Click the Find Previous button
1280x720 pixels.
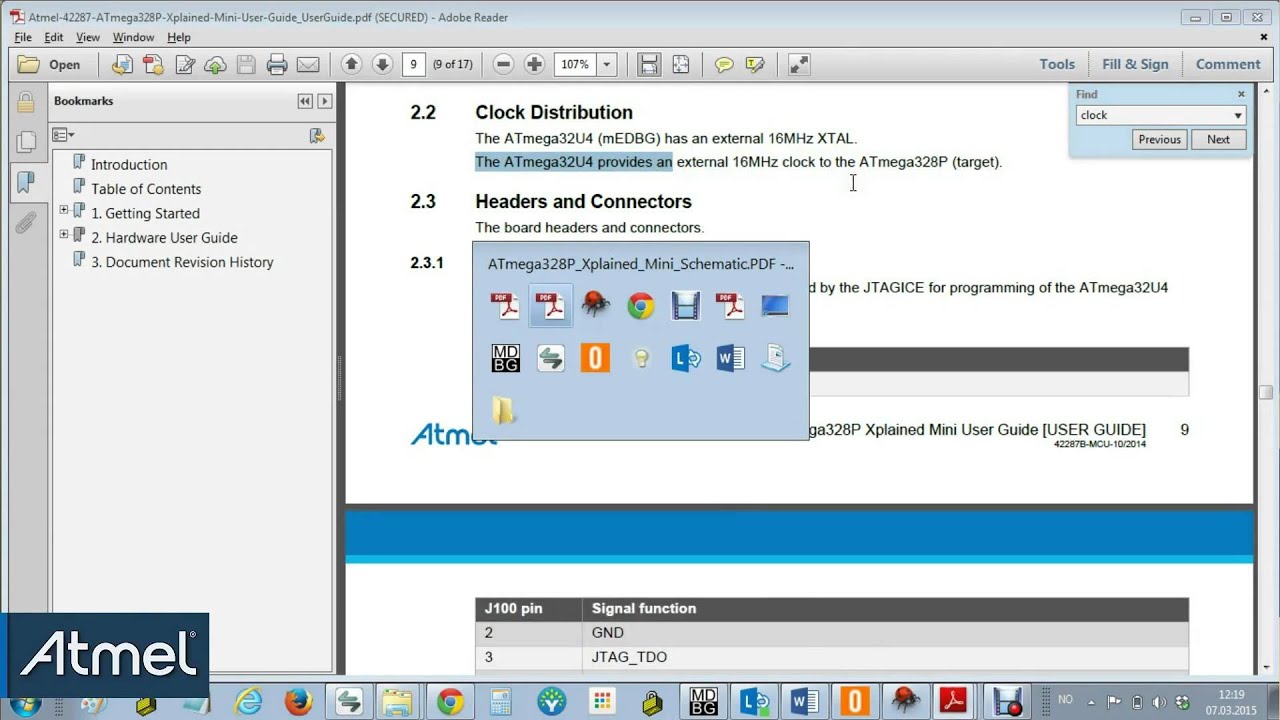tap(1160, 140)
